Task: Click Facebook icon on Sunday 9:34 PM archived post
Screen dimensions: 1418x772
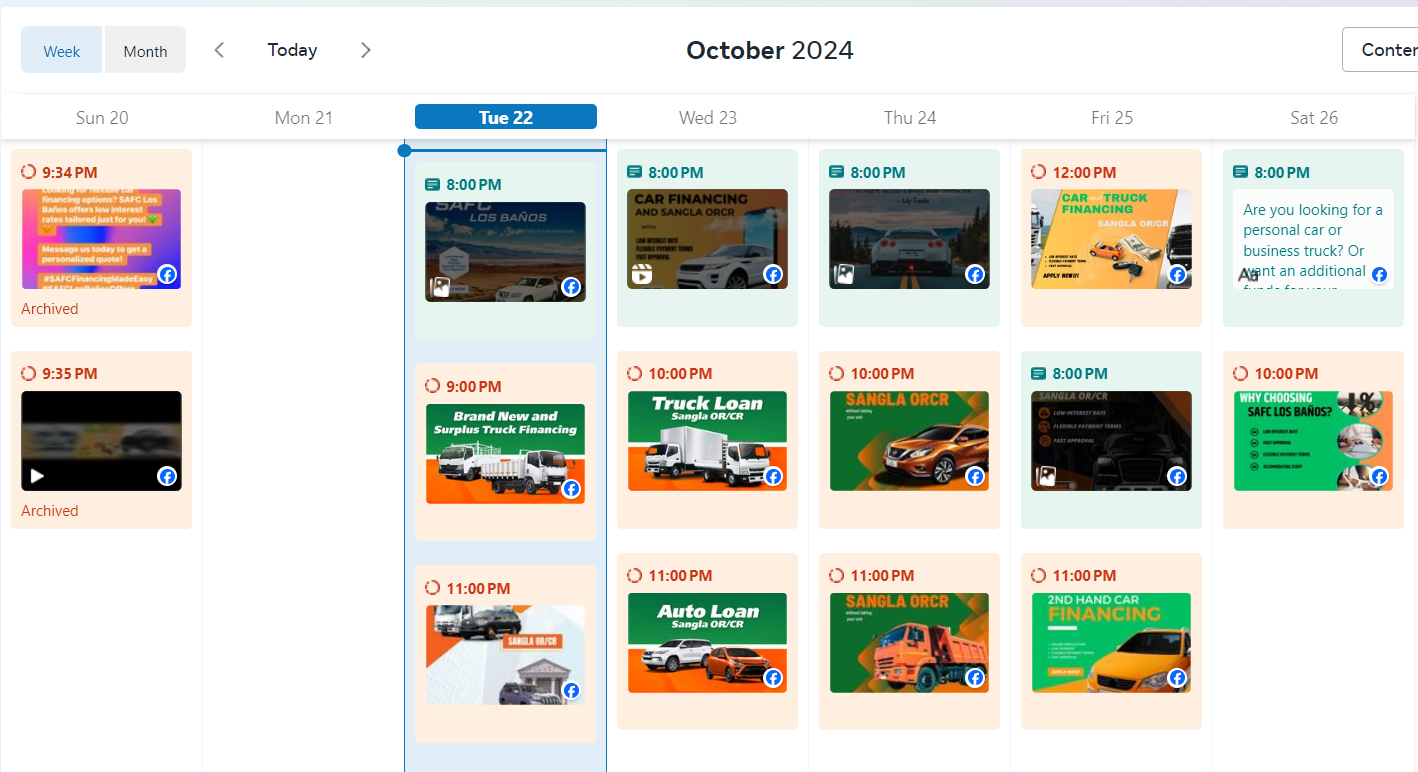Action: tap(167, 274)
